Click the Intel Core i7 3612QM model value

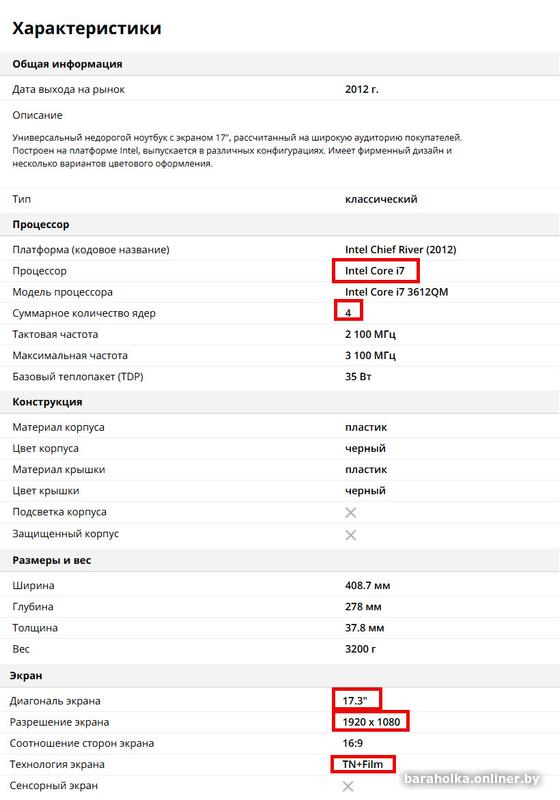click(396, 292)
